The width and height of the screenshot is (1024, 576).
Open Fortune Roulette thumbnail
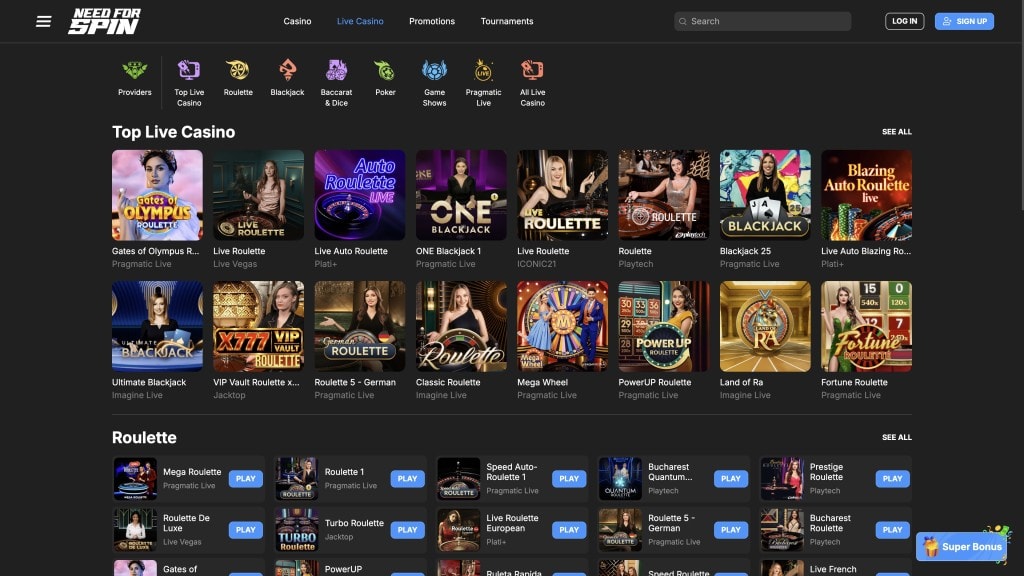point(867,327)
